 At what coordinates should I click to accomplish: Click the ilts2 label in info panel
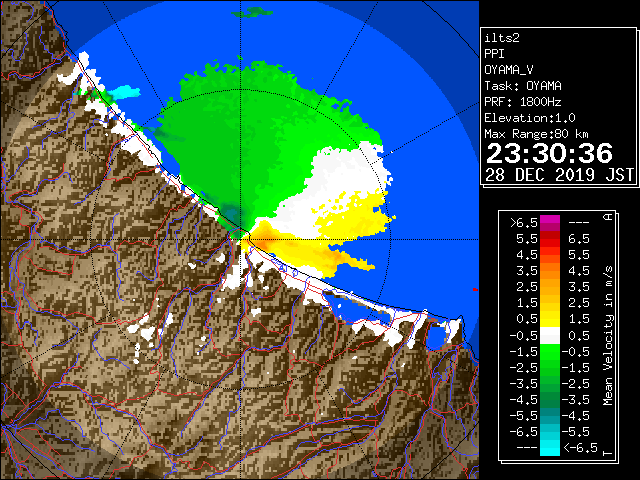pyautogui.click(x=502, y=38)
